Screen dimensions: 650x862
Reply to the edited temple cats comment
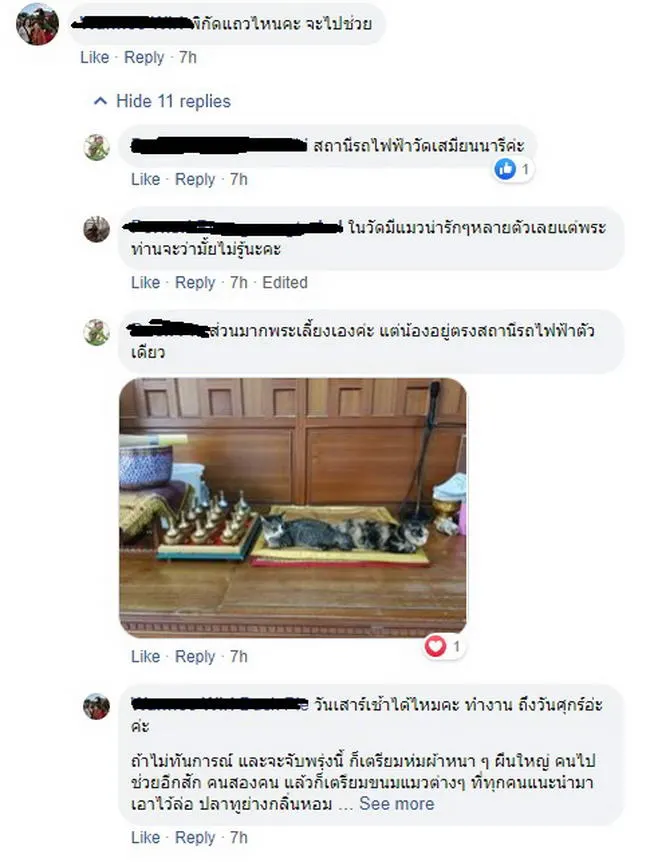pos(195,283)
